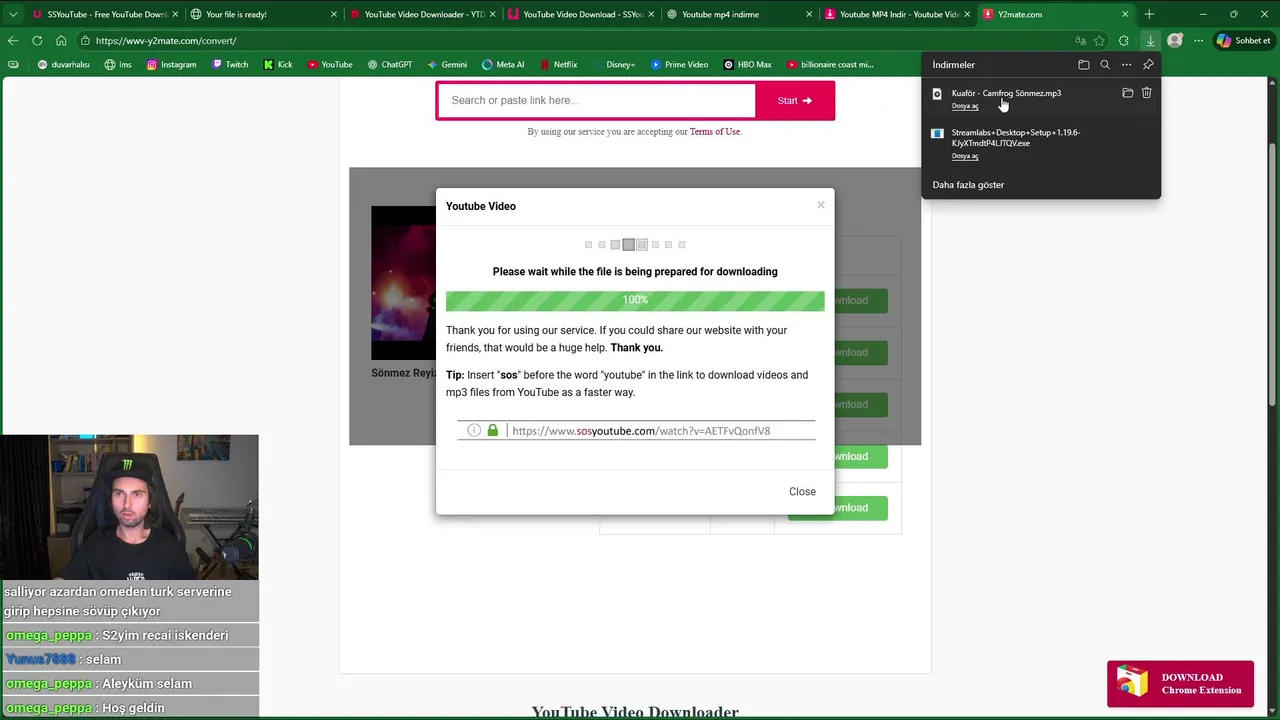
Task: Click the green 100% progress bar
Action: (635, 300)
